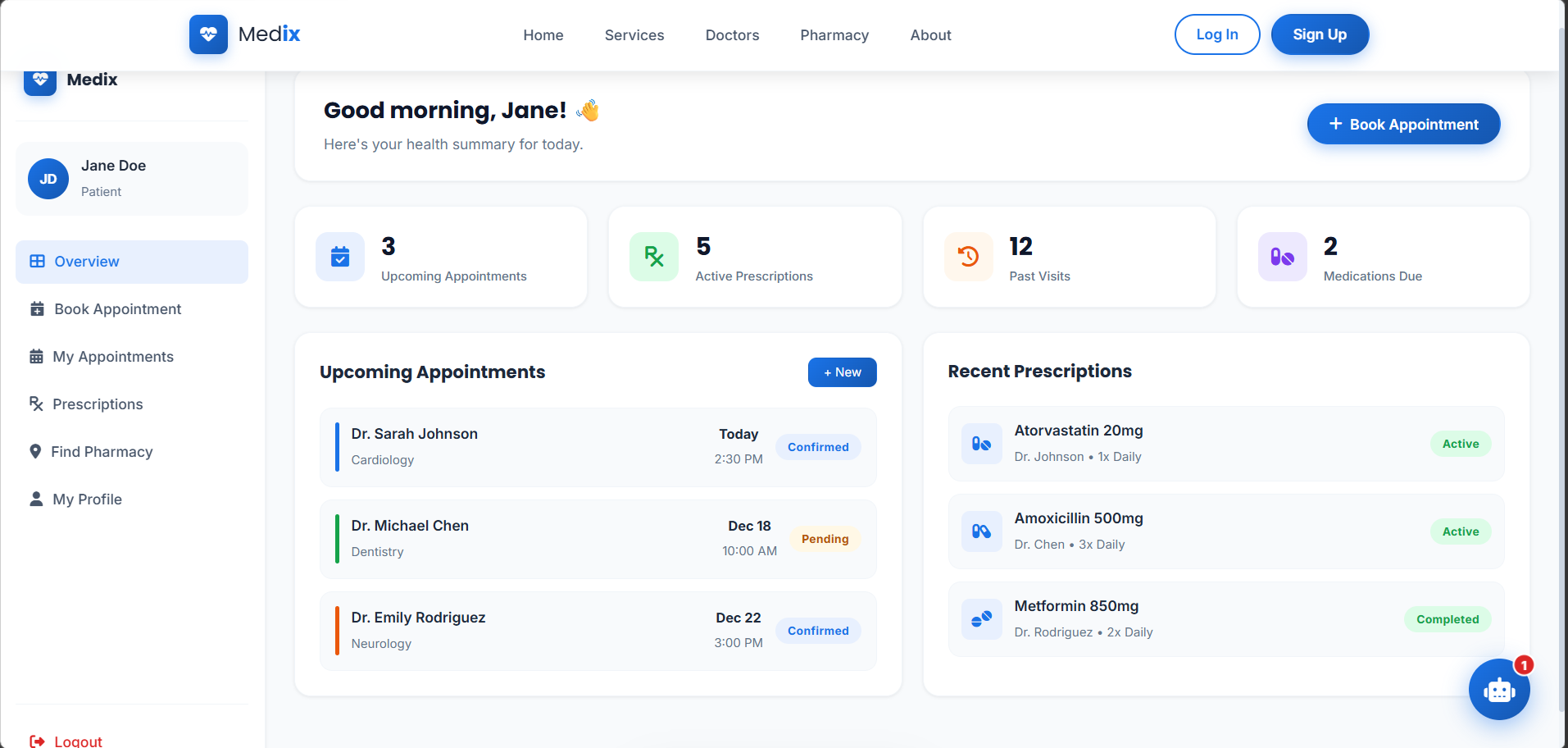Click the Medications Due pills icon
This screenshot has width=1568, height=748.
(1282, 257)
